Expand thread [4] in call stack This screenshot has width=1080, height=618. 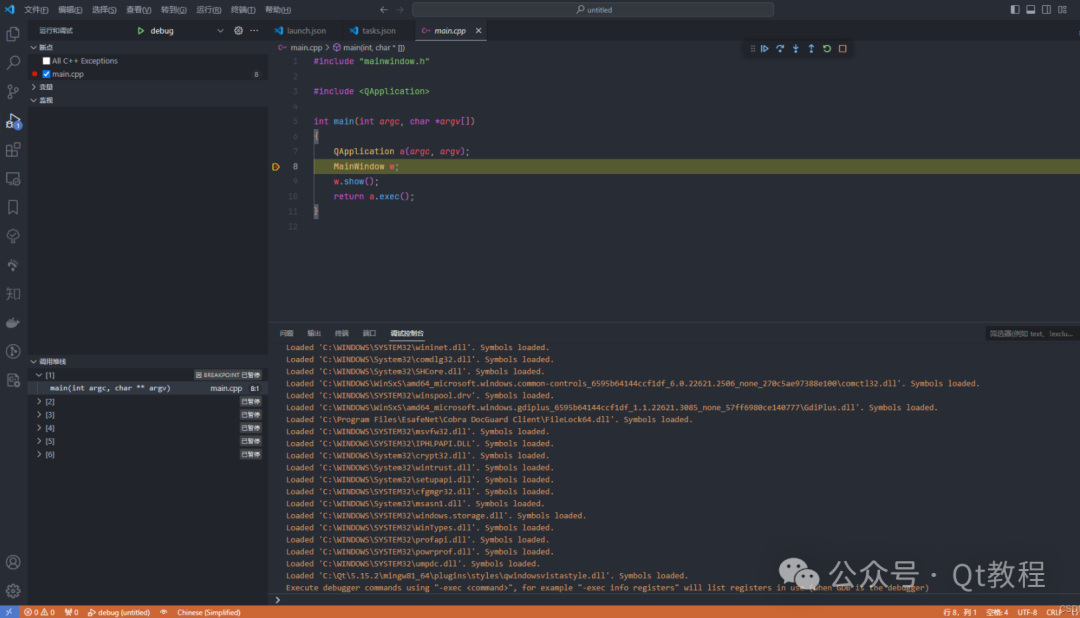point(39,428)
